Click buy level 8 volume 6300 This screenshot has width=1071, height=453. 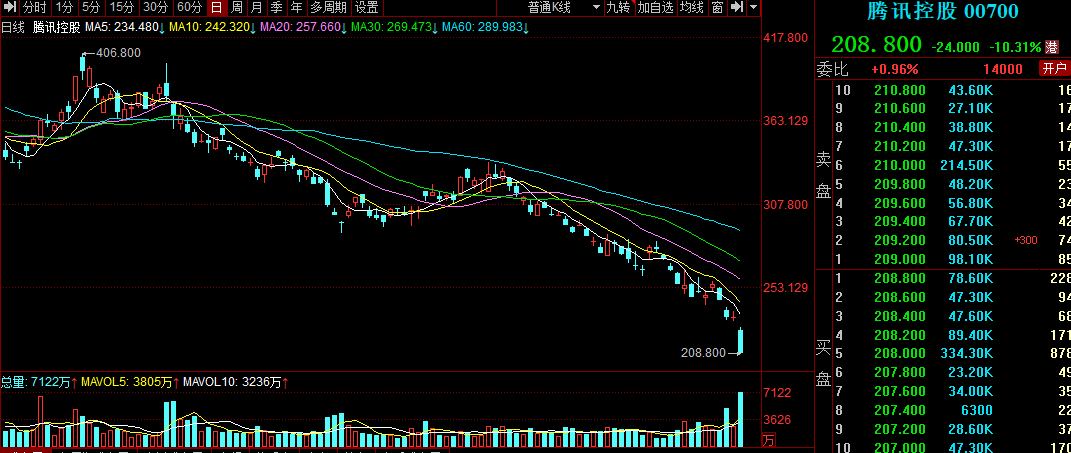pyautogui.click(x=977, y=410)
